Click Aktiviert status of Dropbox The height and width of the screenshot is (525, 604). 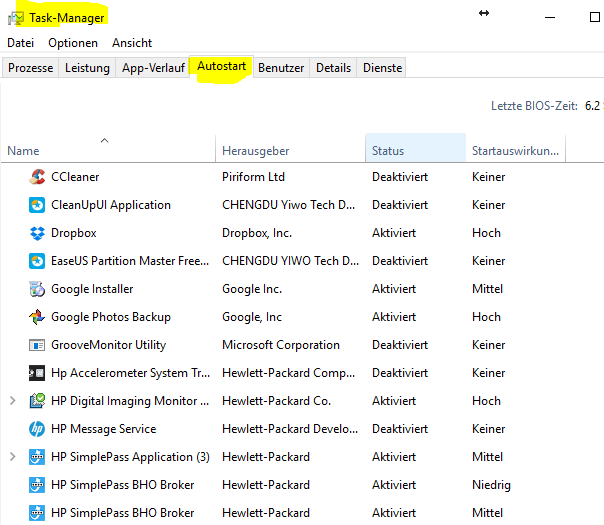click(394, 233)
